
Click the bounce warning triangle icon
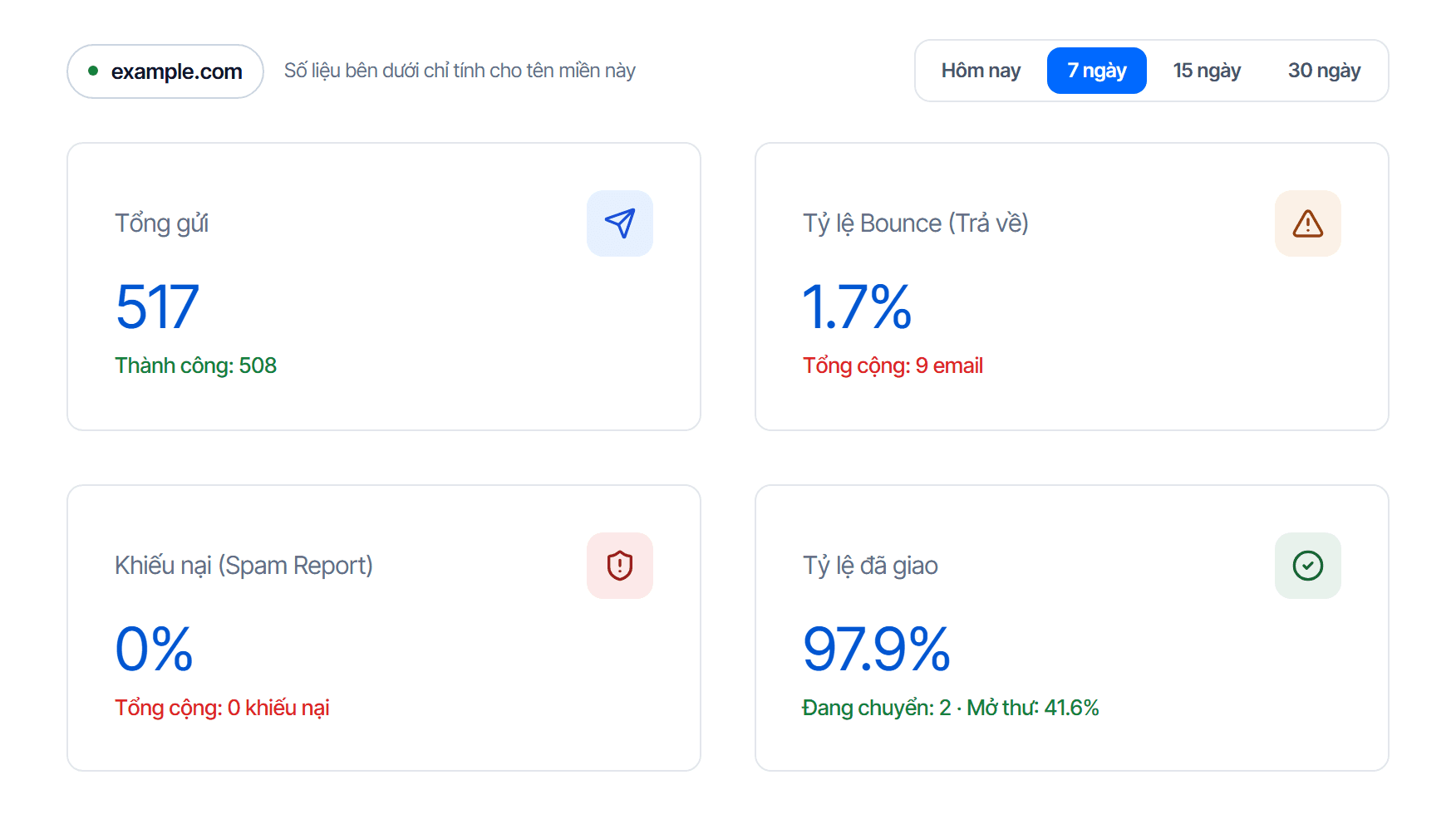tap(1308, 223)
